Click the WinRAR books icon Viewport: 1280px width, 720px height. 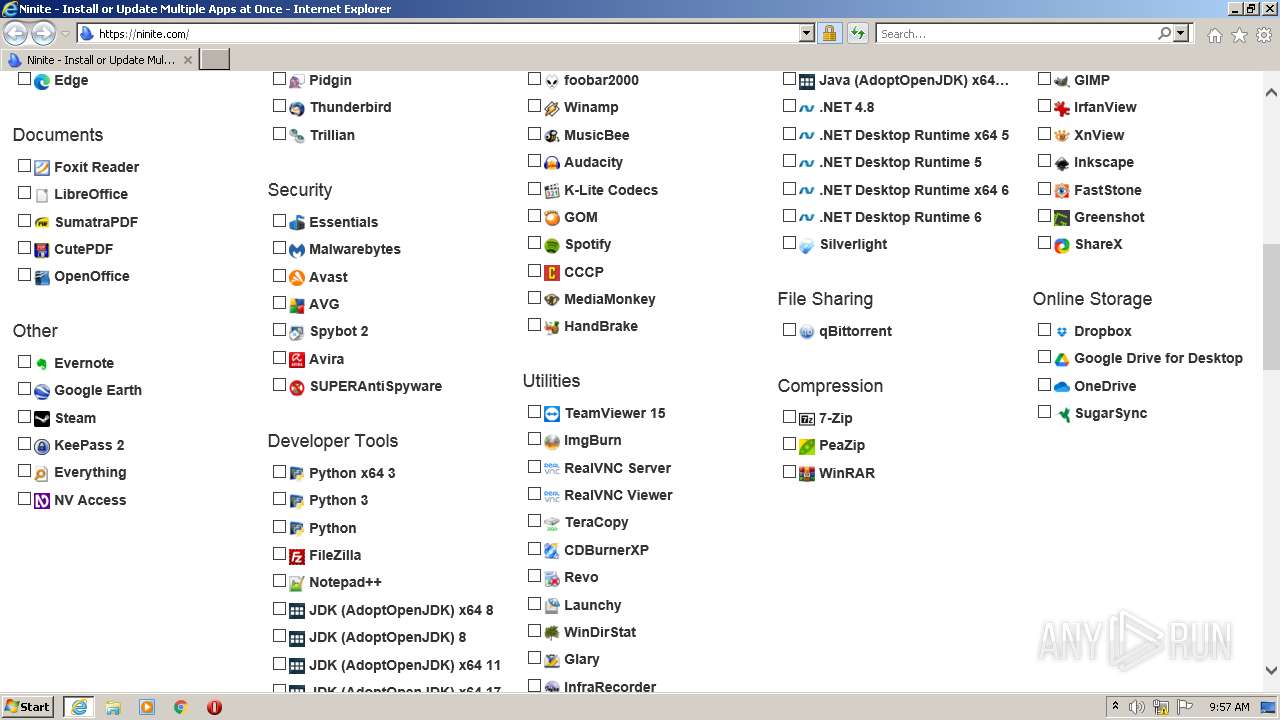click(x=807, y=474)
